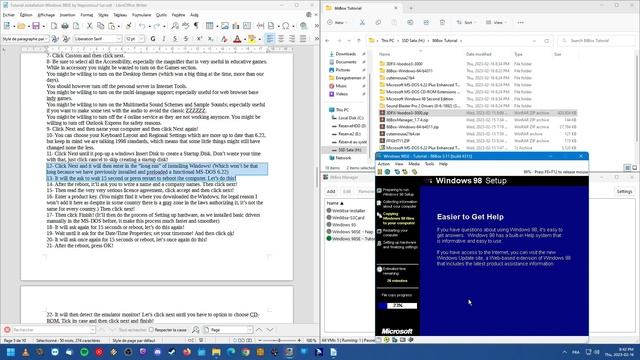Toggle formatting marks pilcrow in Writer

(x=196, y=26)
